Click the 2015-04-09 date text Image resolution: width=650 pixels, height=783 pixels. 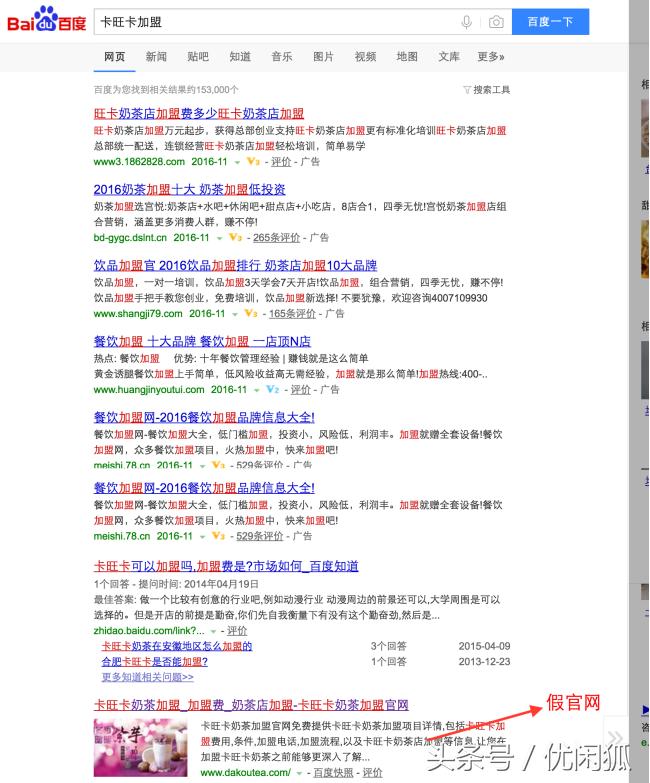pos(484,646)
